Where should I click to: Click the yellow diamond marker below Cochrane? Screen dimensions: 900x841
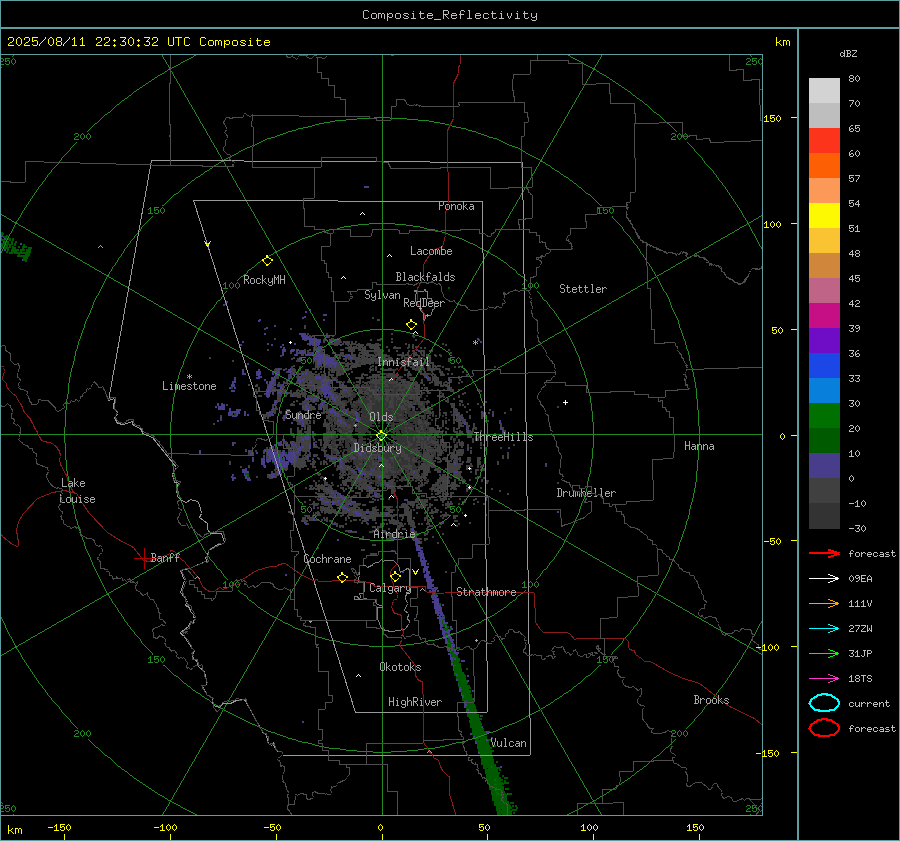pyautogui.click(x=342, y=578)
